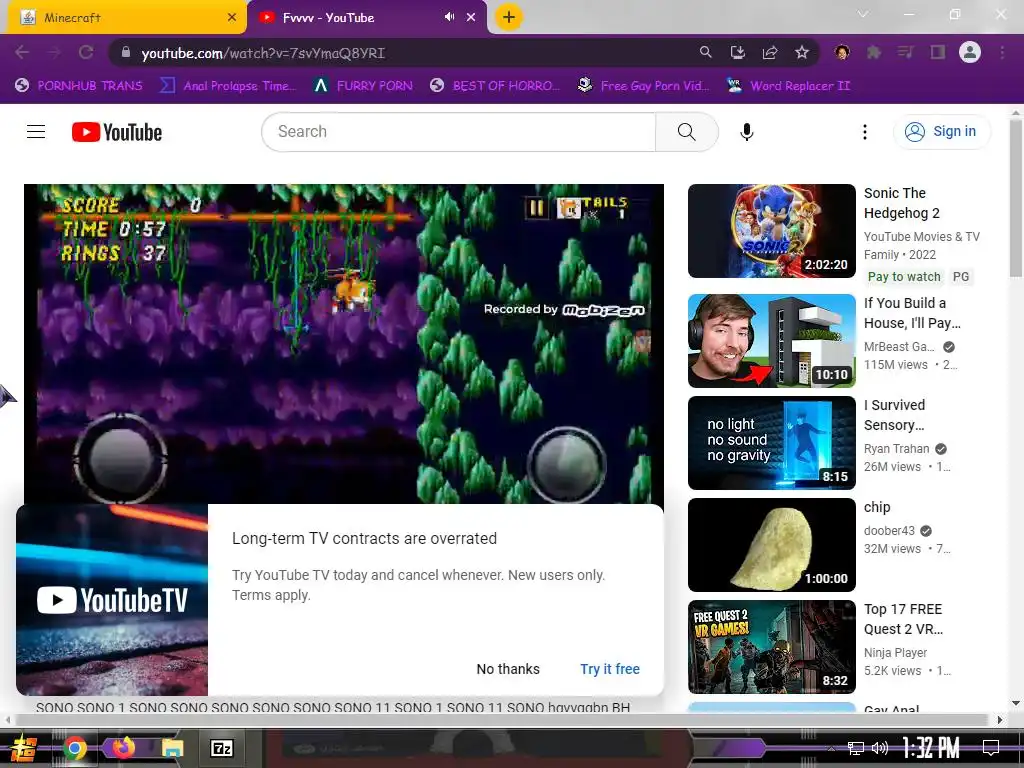Share this page icon in address bar

770,52
